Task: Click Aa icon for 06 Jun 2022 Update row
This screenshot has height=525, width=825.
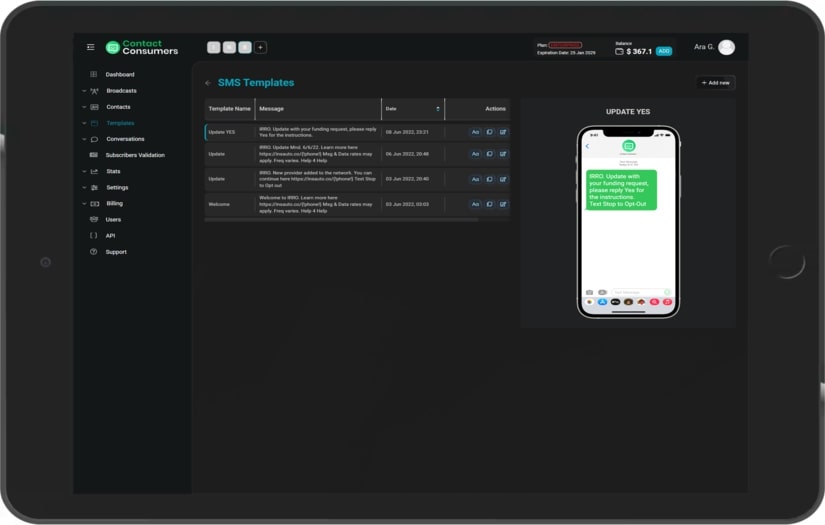Action: click(475, 154)
